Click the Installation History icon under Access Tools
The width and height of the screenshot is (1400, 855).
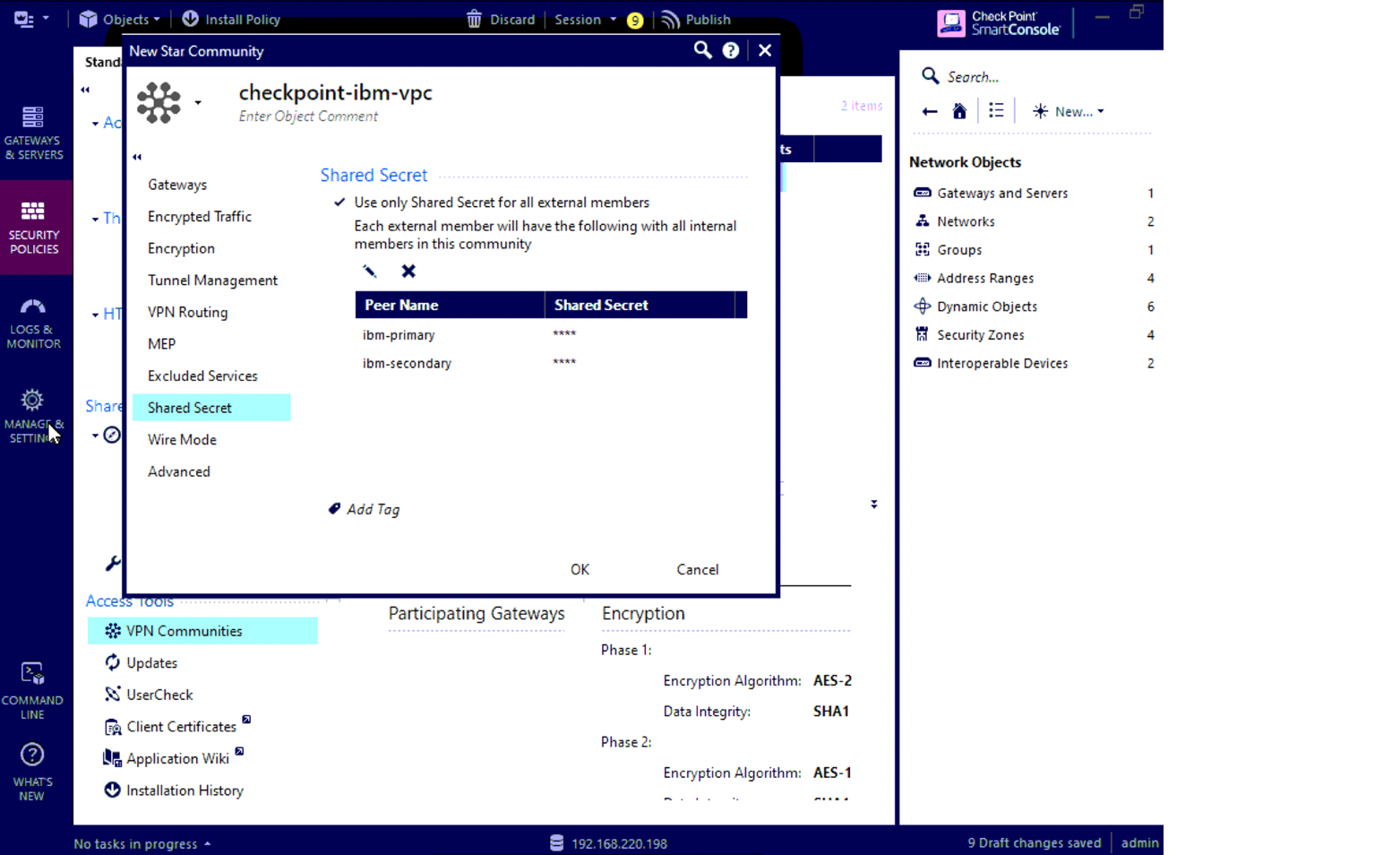[113, 790]
